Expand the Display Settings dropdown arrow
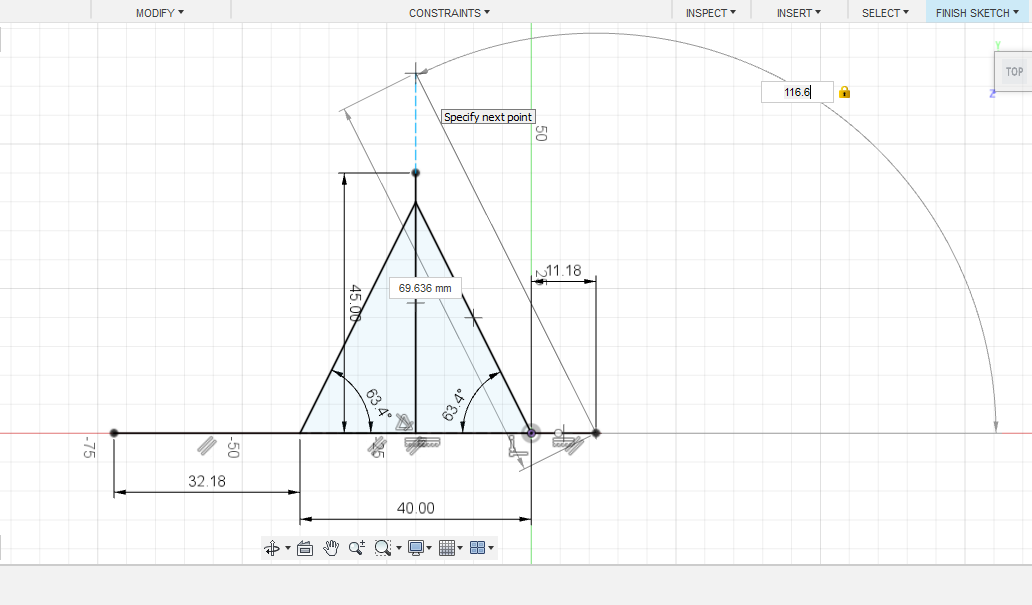The width and height of the screenshot is (1032, 605). pos(429,548)
